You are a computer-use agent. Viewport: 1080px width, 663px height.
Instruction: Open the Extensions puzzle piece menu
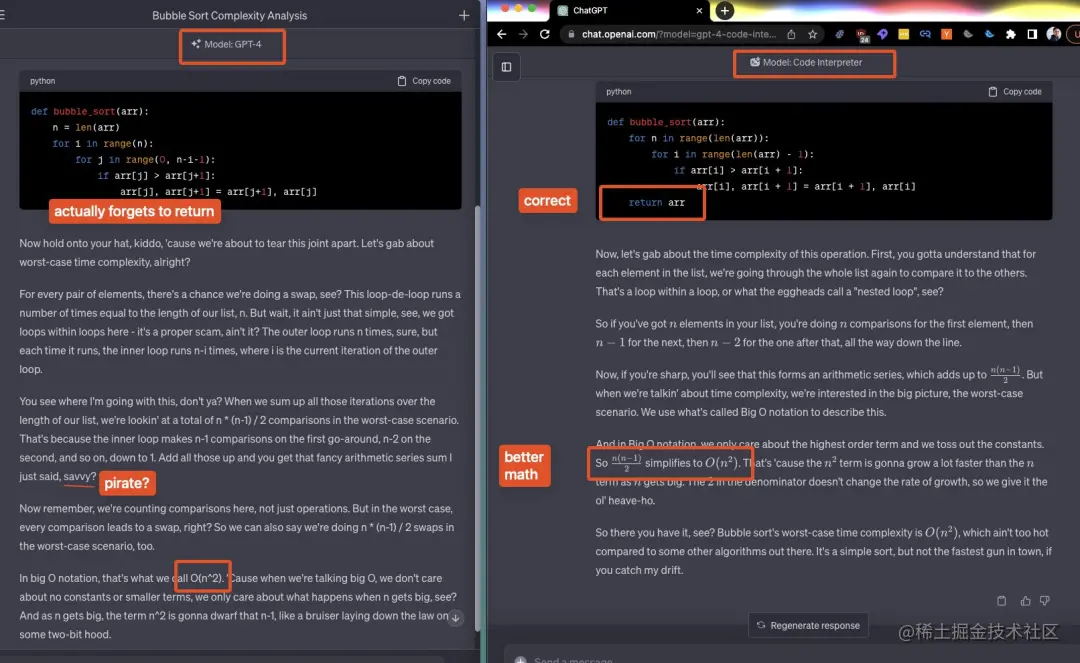tap(1010, 34)
